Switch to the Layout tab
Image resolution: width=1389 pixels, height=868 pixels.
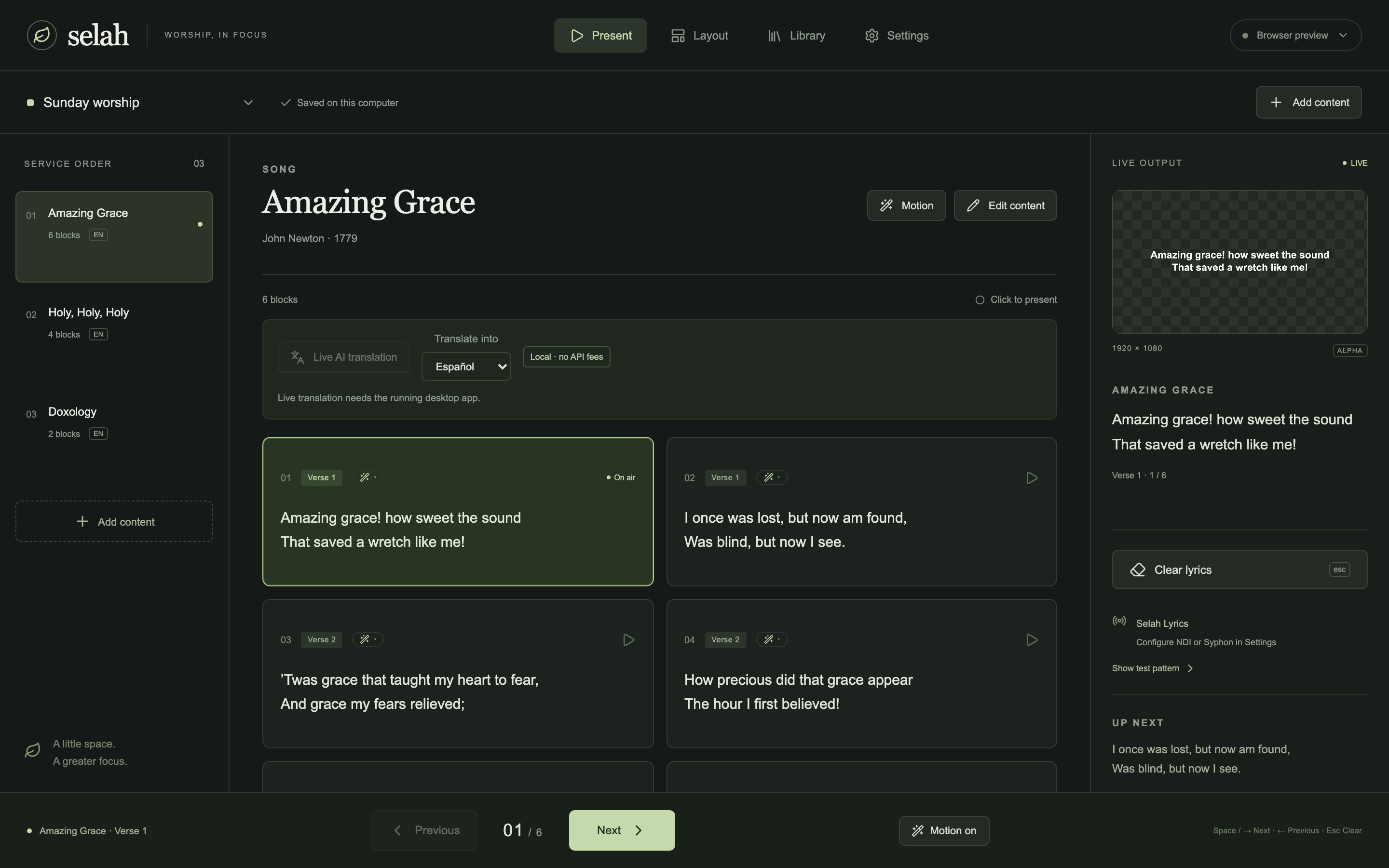click(x=699, y=36)
